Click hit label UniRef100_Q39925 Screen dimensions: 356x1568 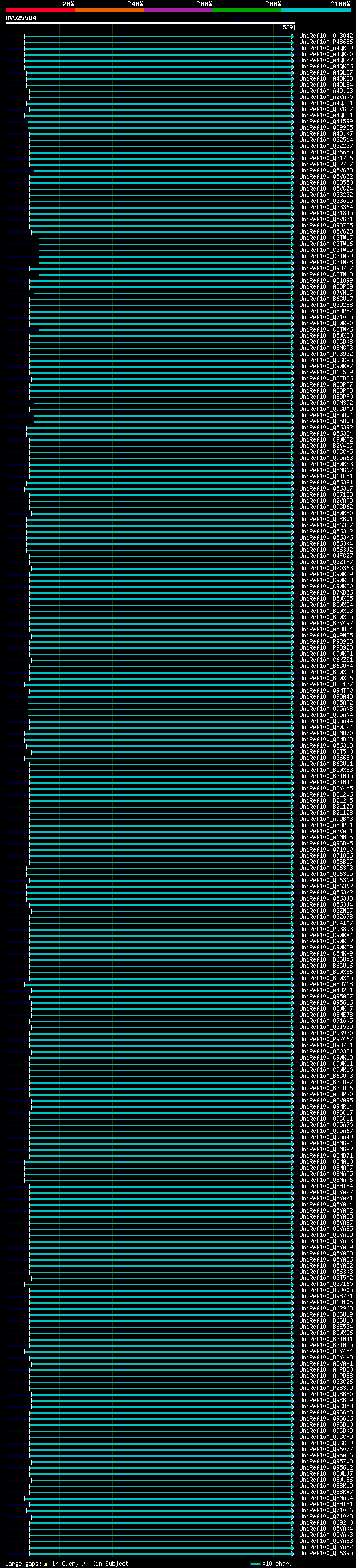[326, 128]
